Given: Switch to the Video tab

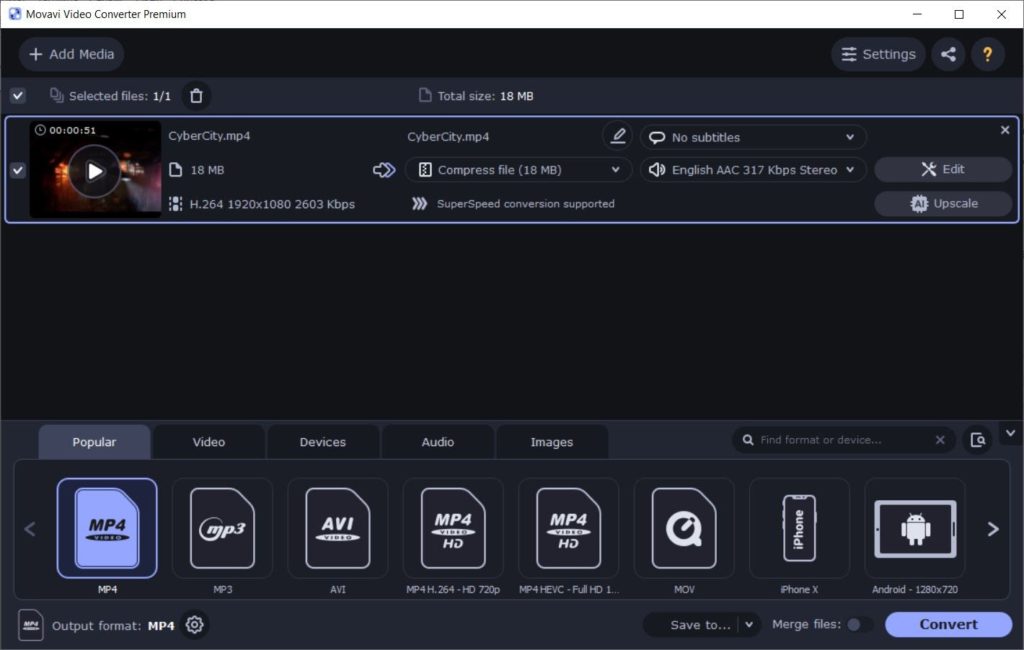Looking at the screenshot, I should [208, 442].
